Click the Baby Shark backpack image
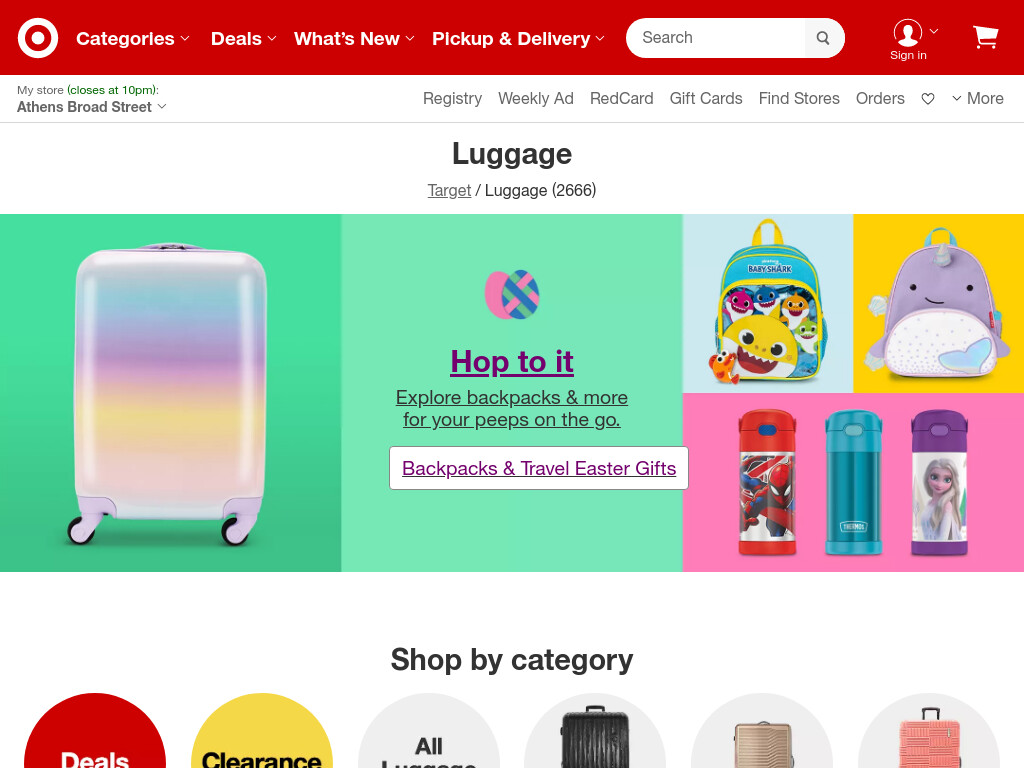 click(x=767, y=304)
